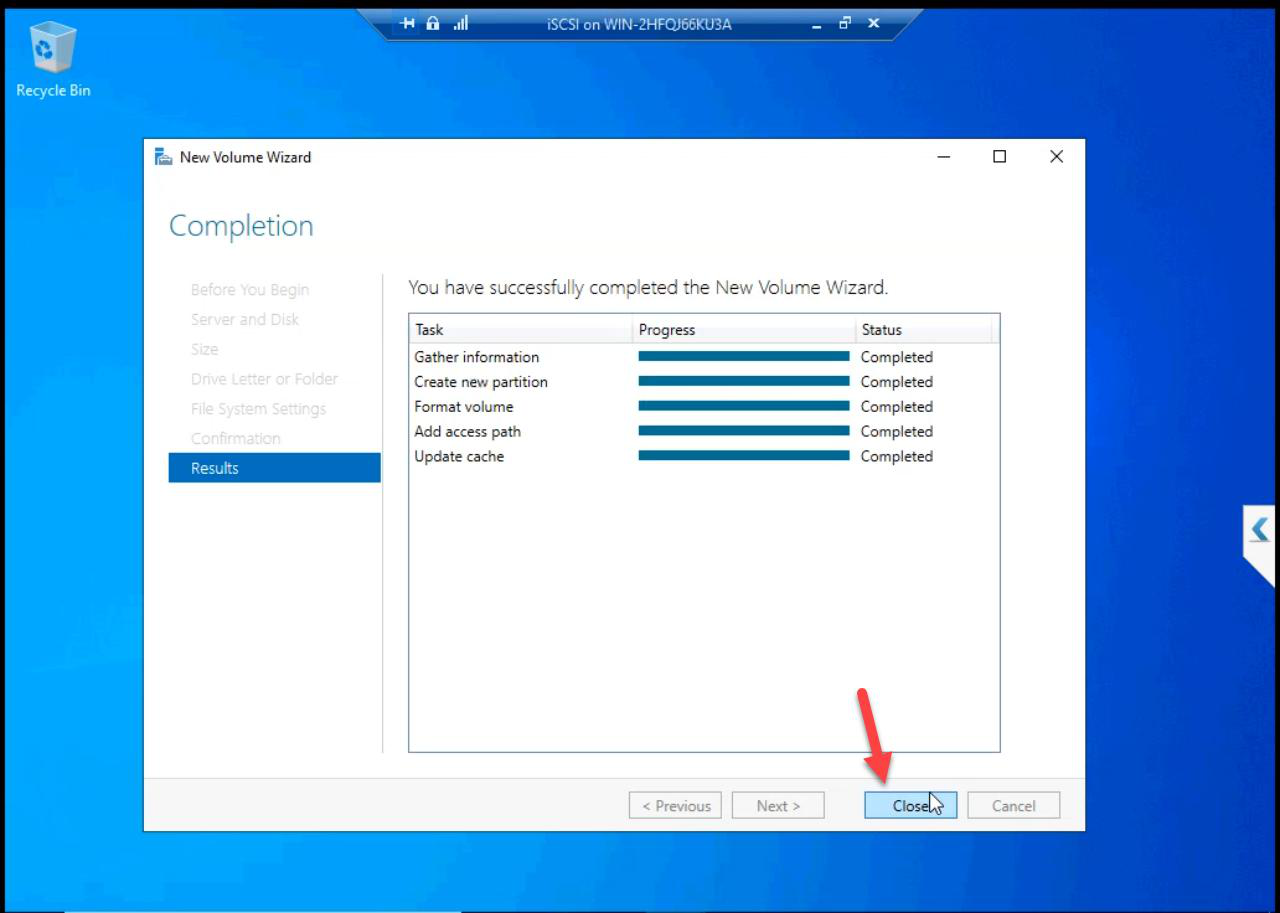Click Completed status for Add access path
This screenshot has height=913, width=1280.
point(897,432)
